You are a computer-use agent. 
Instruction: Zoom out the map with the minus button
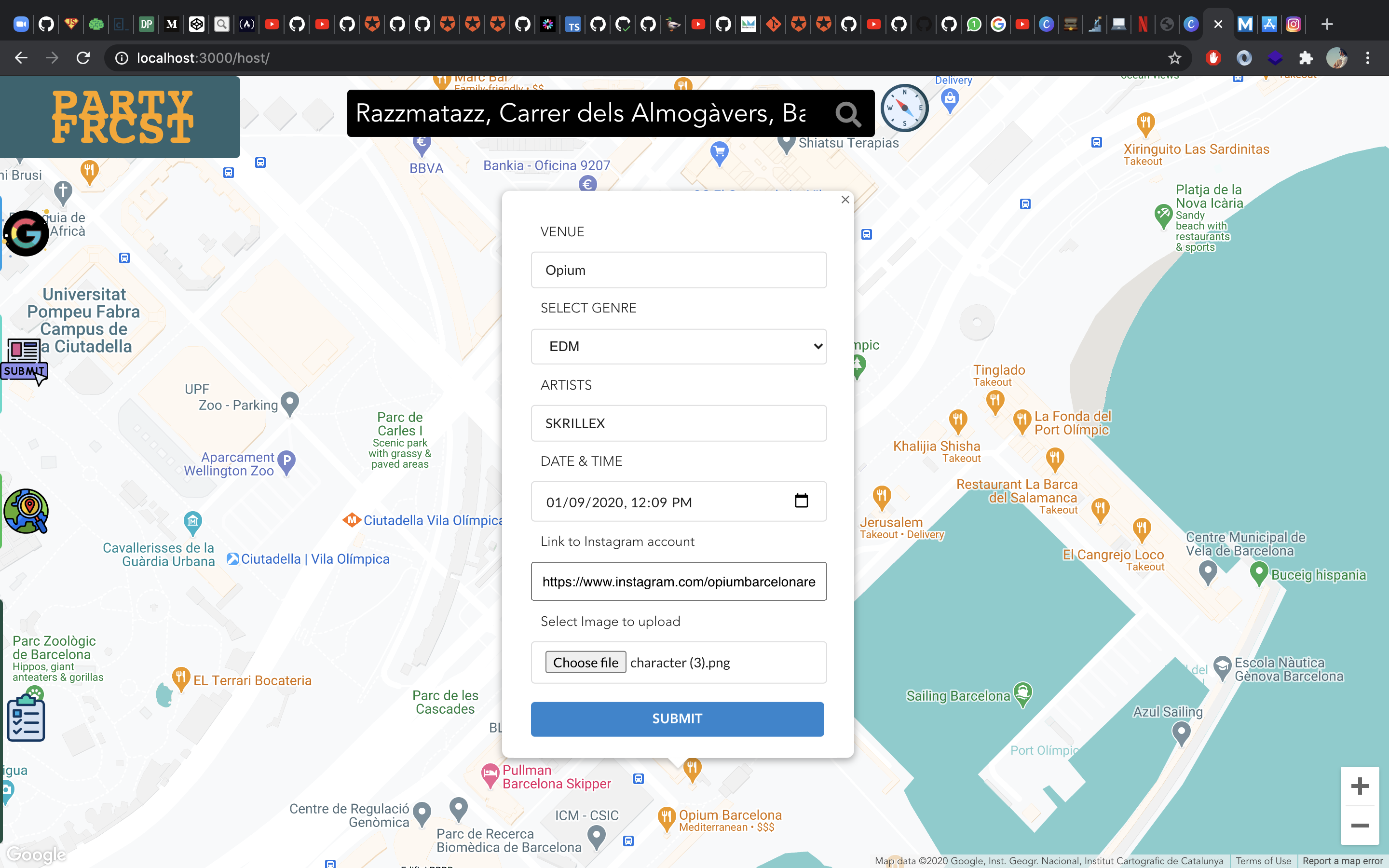click(x=1359, y=826)
